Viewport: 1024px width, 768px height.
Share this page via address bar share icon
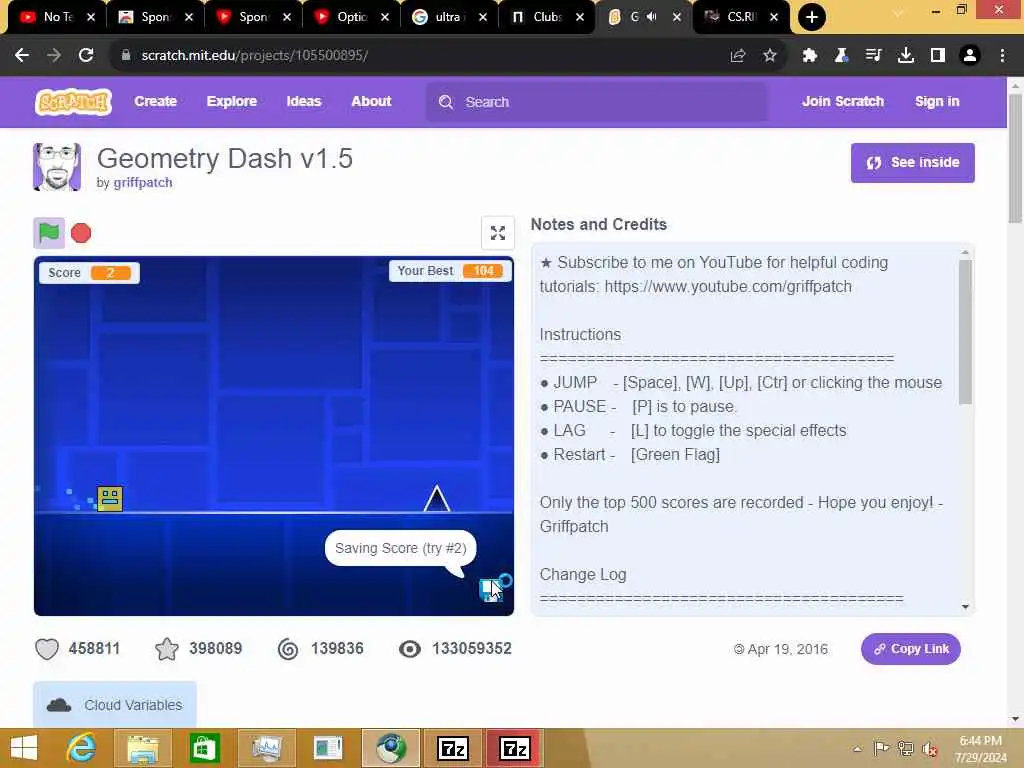pyautogui.click(x=738, y=56)
